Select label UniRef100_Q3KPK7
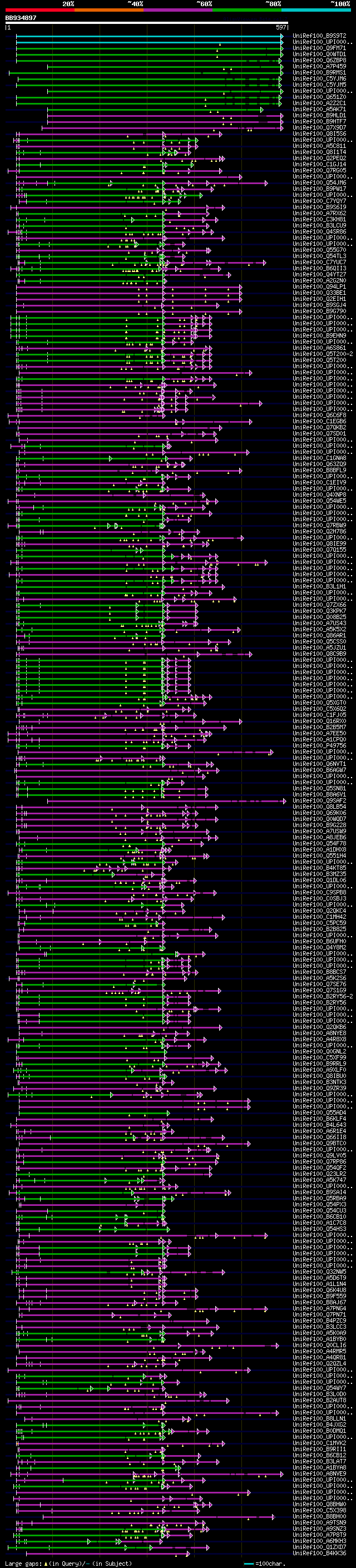The width and height of the screenshot is (356, 1568). (x=319, y=611)
